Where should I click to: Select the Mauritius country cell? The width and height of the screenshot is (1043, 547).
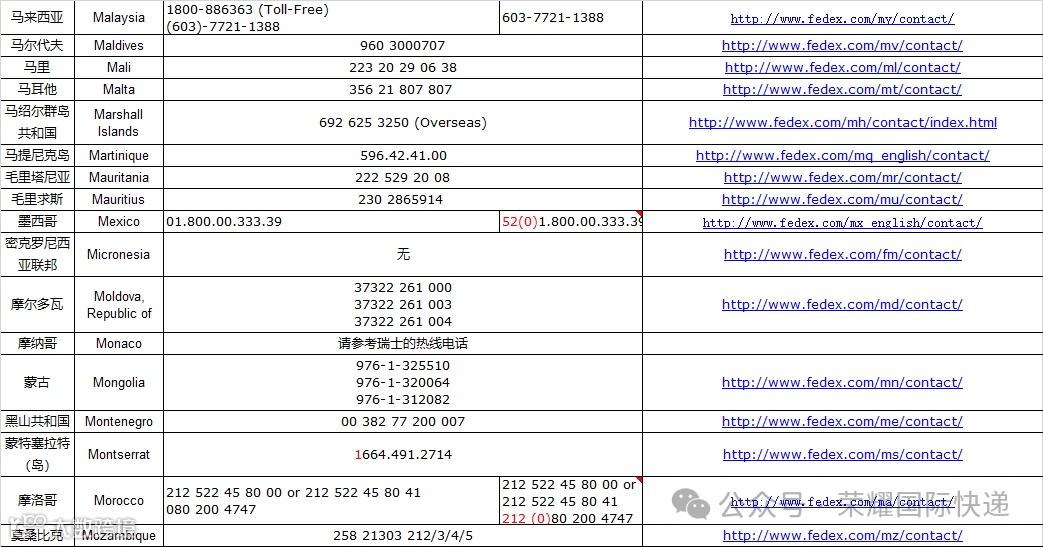pyautogui.click(x=118, y=199)
